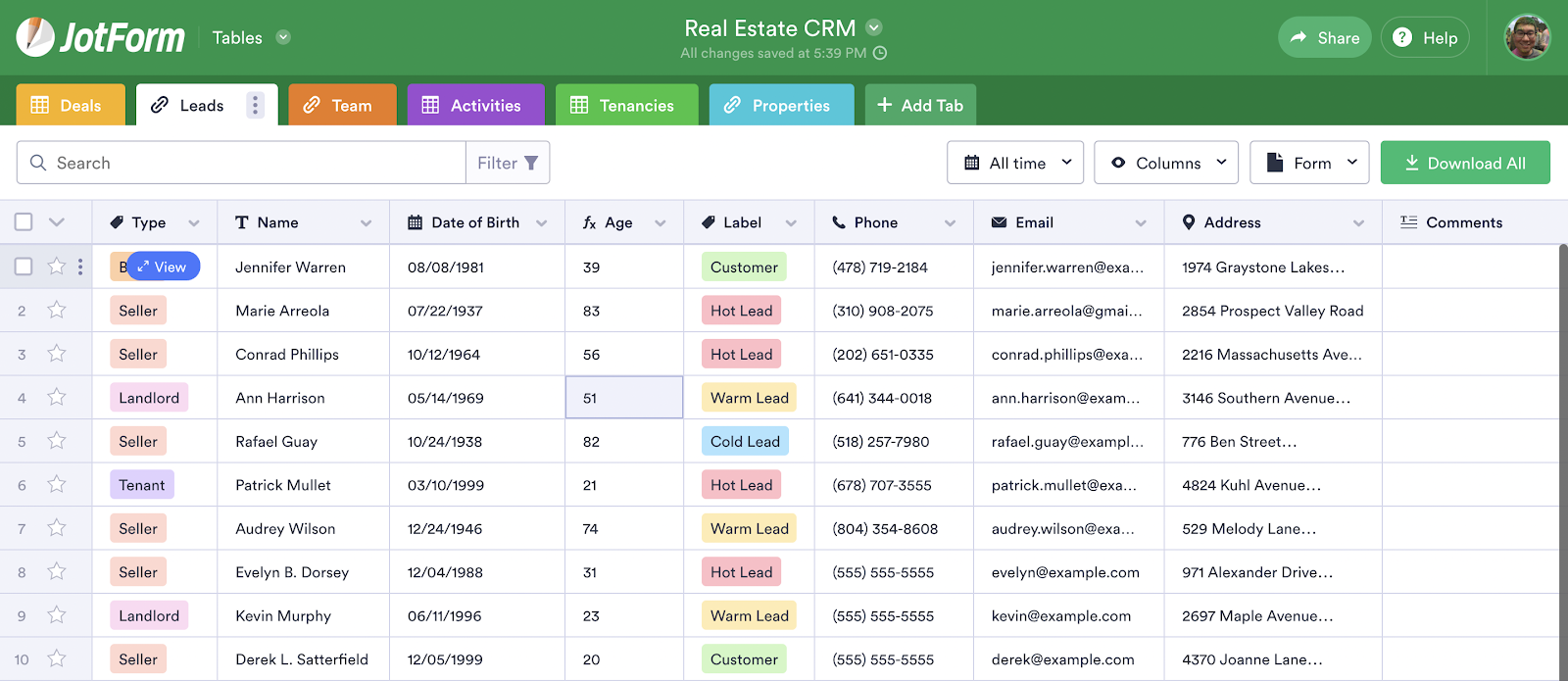The width and height of the screenshot is (1568, 681).
Task: Click the Type column tag icon
Action: click(117, 222)
